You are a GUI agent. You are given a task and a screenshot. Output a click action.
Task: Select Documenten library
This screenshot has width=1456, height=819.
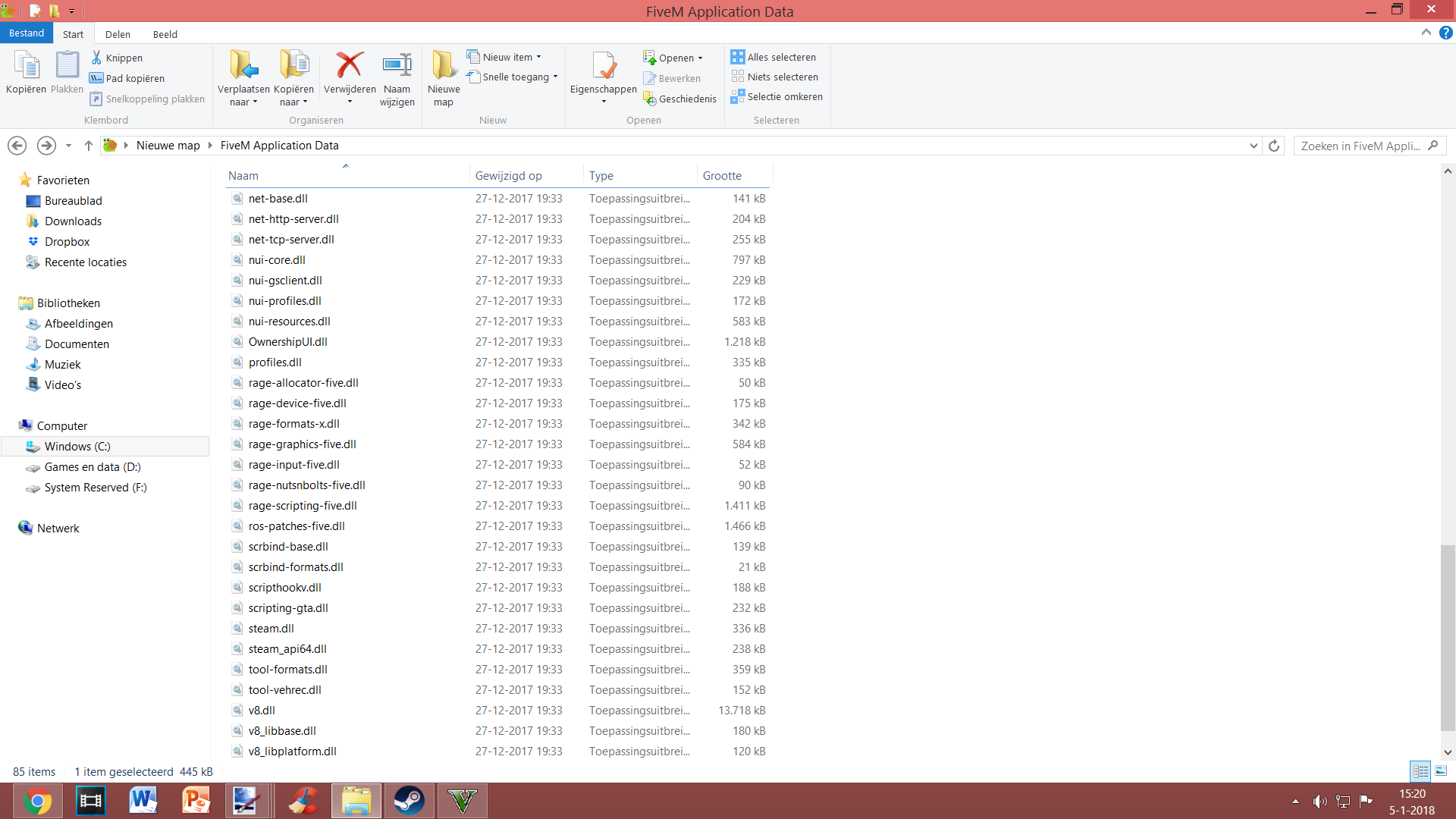pos(77,344)
